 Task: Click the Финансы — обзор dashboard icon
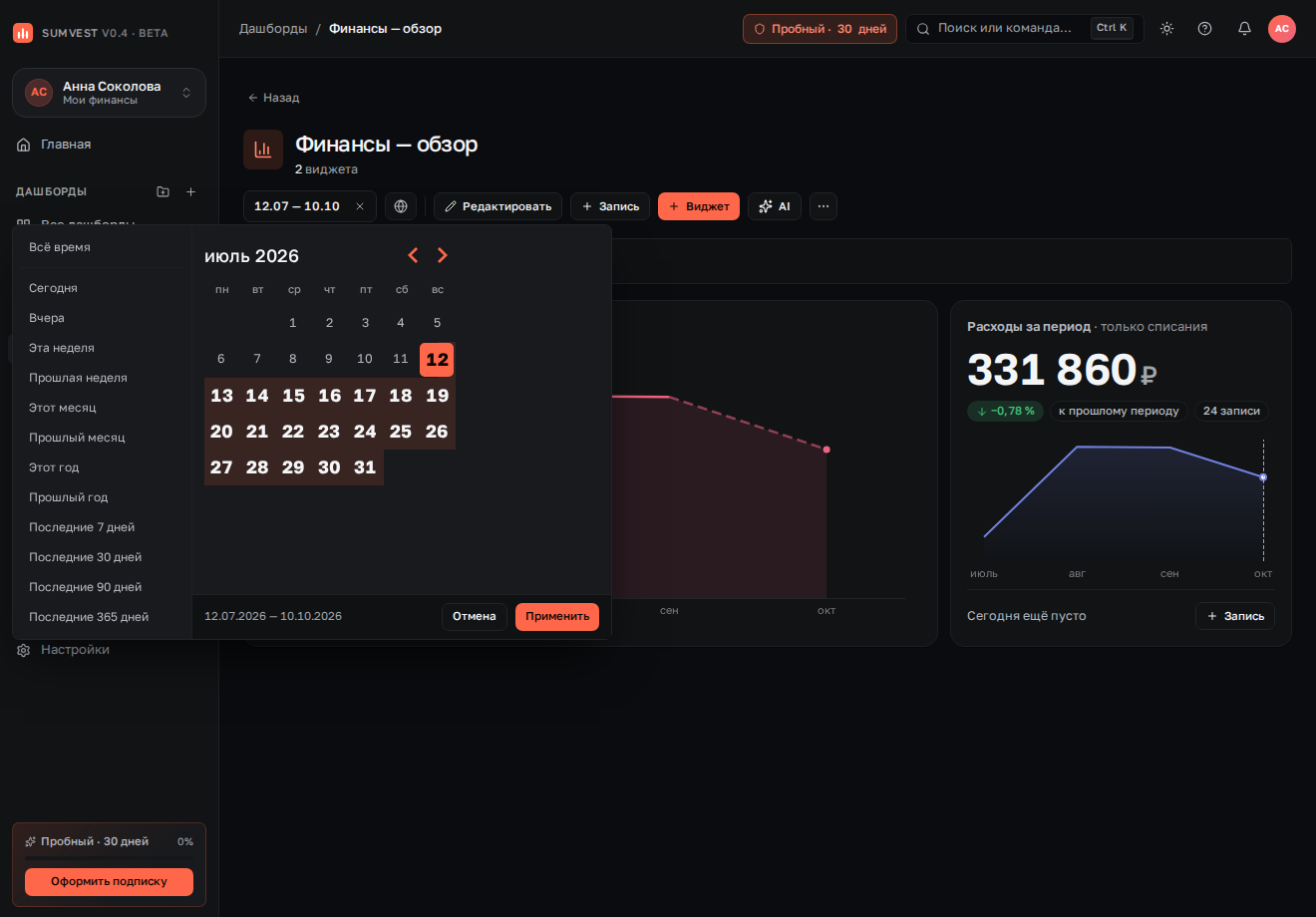click(263, 150)
